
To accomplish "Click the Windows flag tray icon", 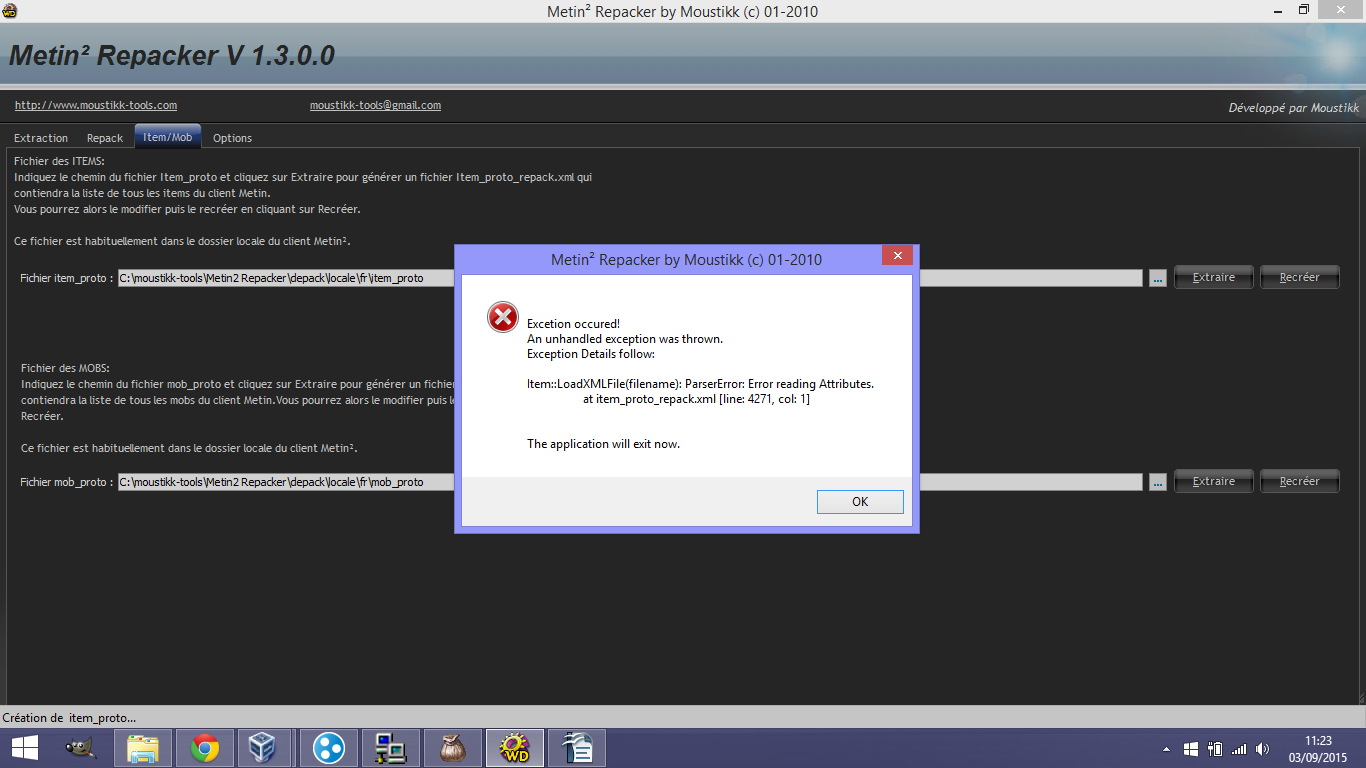I will tap(1190, 749).
